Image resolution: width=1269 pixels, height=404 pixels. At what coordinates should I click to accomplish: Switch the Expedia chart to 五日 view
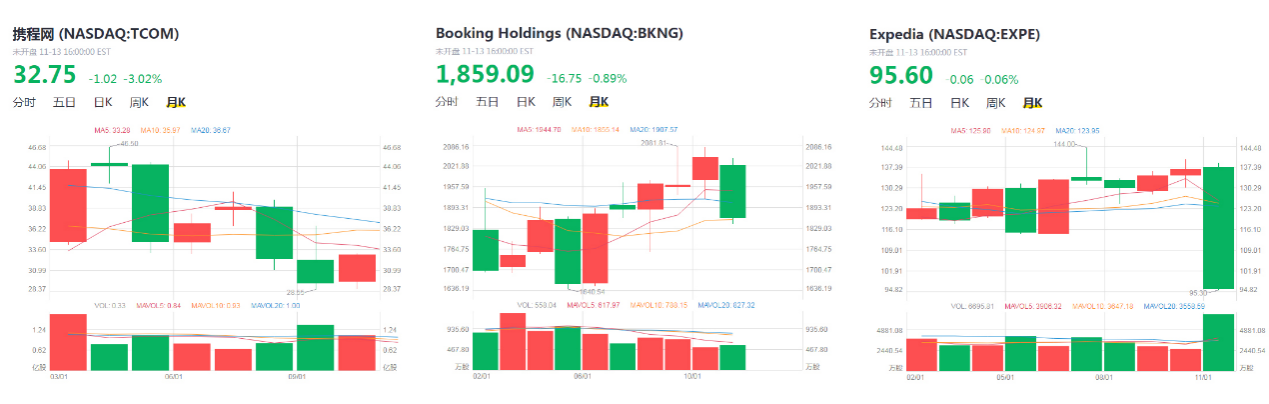[921, 102]
